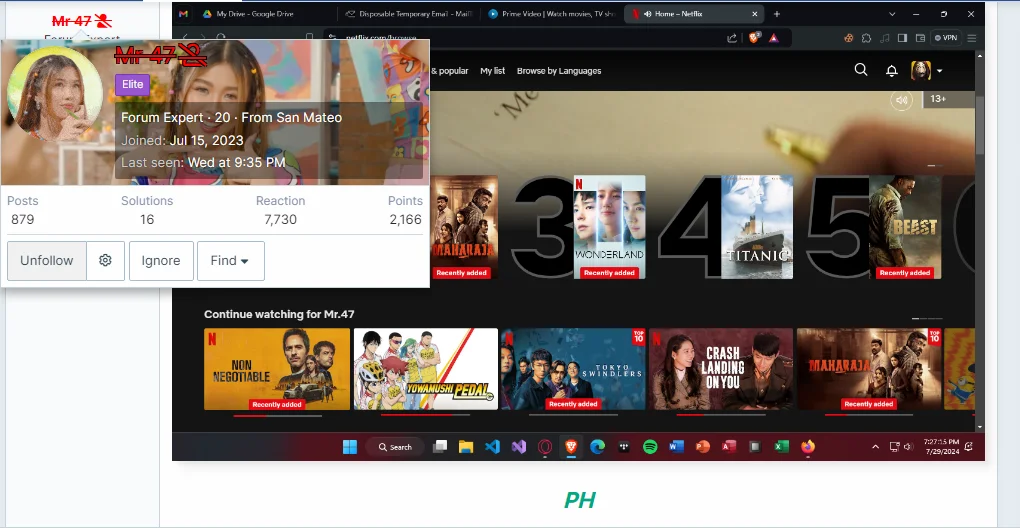1020x528 pixels.
Task: Open File Explorer from taskbar
Action: coord(466,447)
